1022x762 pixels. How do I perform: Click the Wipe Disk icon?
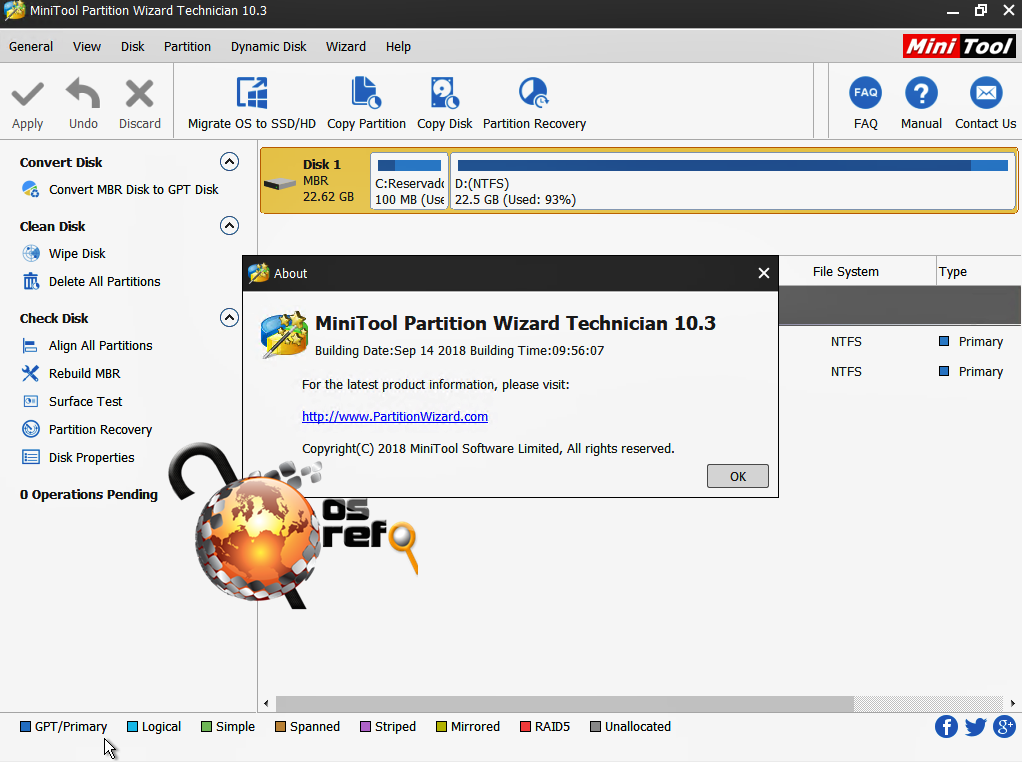pos(31,253)
